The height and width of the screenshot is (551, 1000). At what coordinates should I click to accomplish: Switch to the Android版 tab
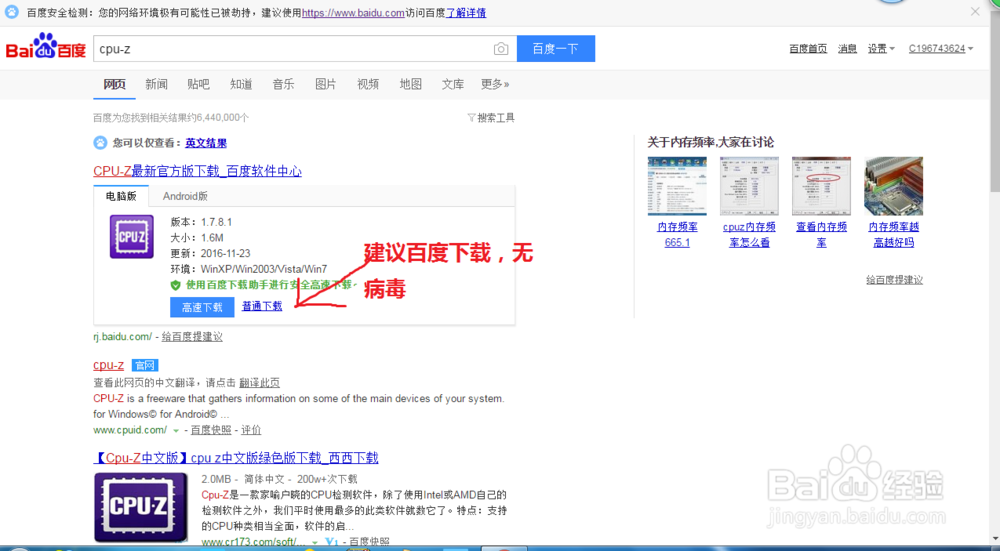[x=185, y=196]
